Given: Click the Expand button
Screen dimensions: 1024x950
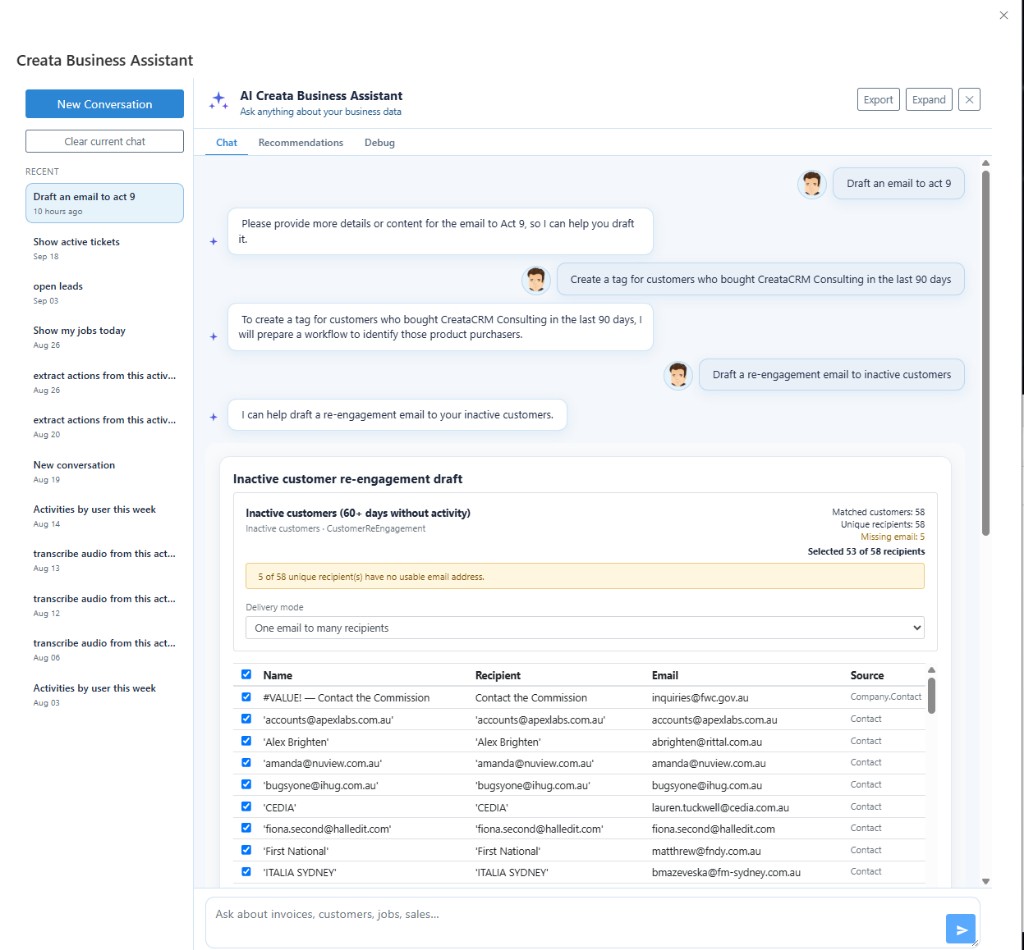Looking at the screenshot, I should (929, 100).
